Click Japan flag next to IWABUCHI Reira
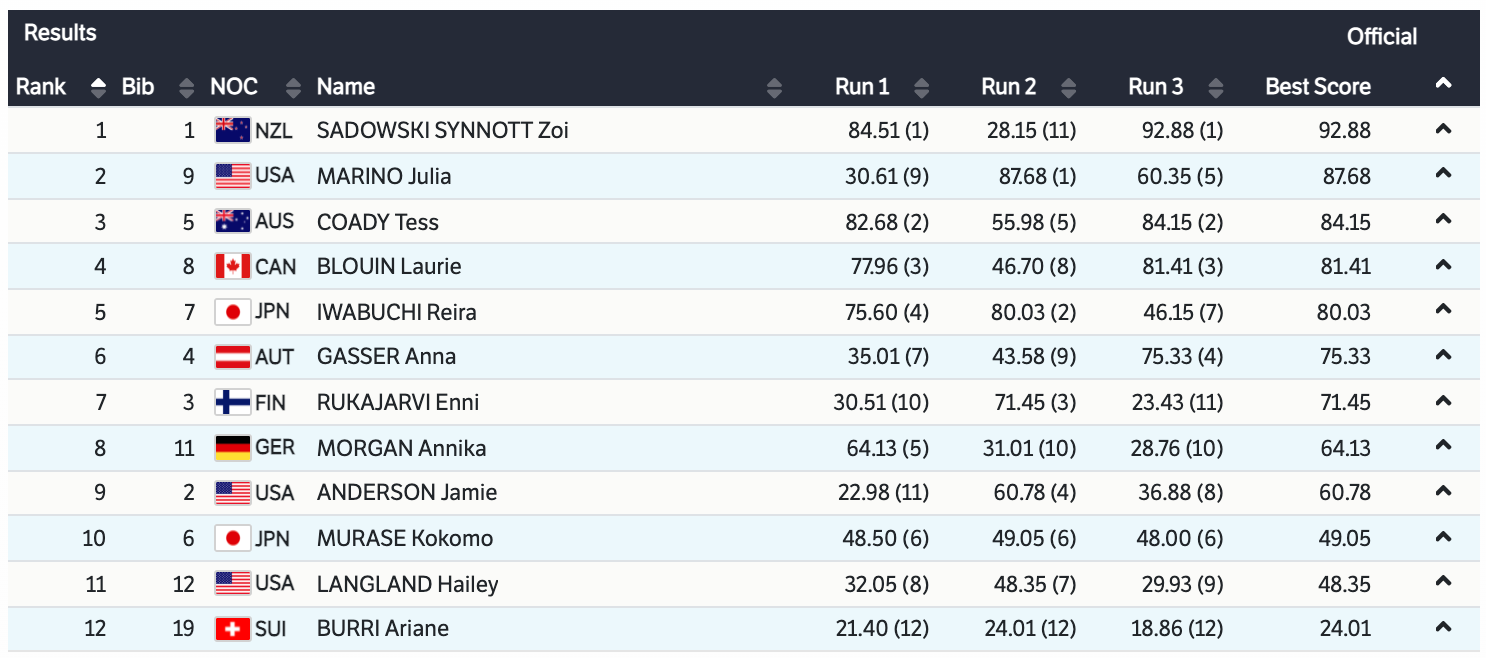 (232, 312)
